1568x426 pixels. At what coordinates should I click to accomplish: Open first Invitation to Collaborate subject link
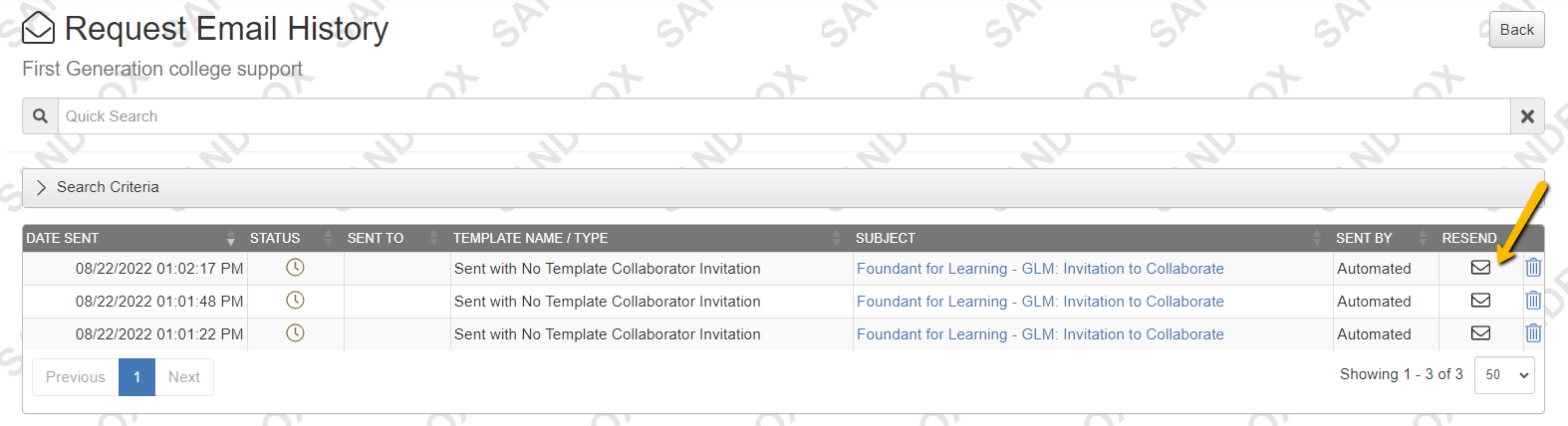click(x=1040, y=269)
